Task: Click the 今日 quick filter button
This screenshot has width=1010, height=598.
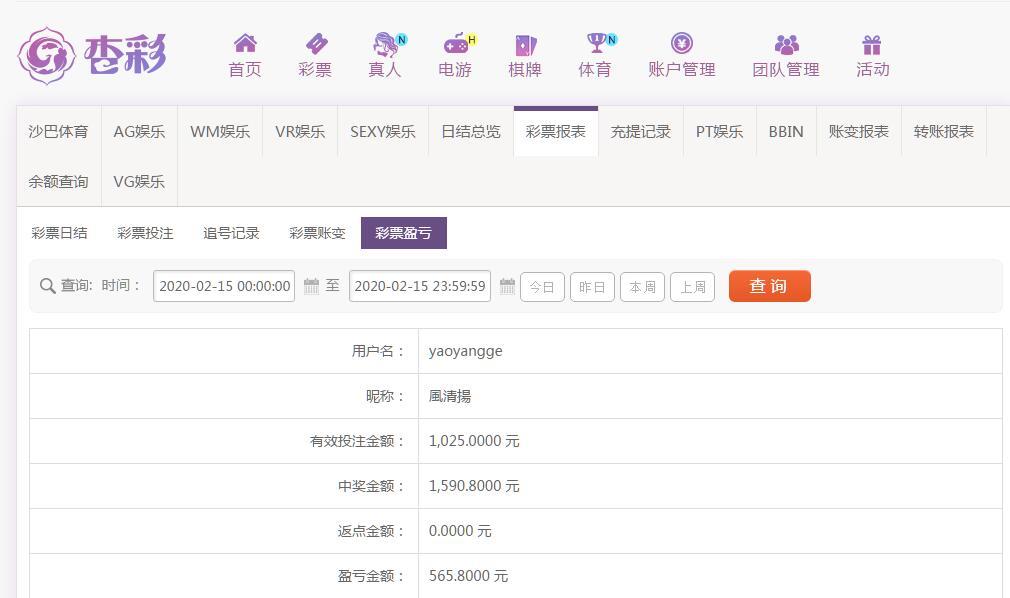Action: (542, 287)
